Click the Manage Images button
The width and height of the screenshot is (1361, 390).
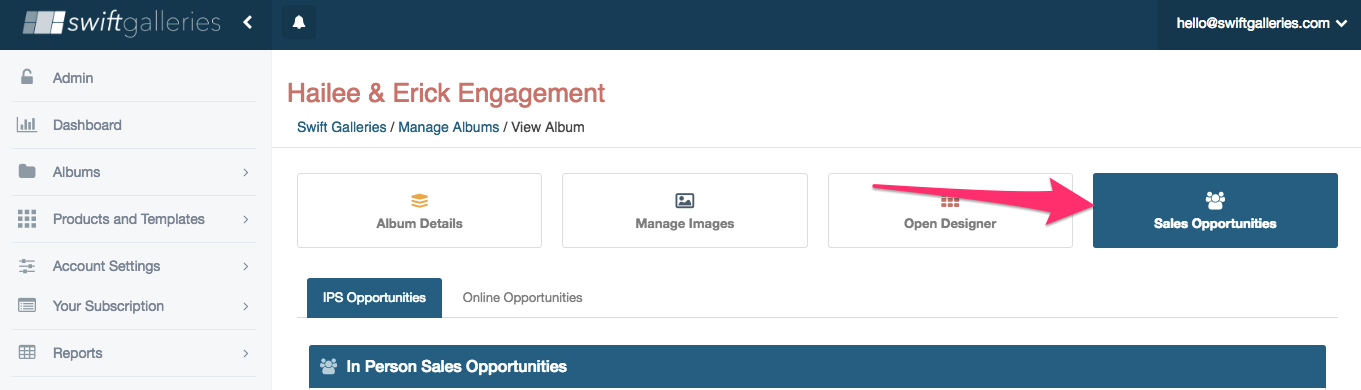point(685,211)
